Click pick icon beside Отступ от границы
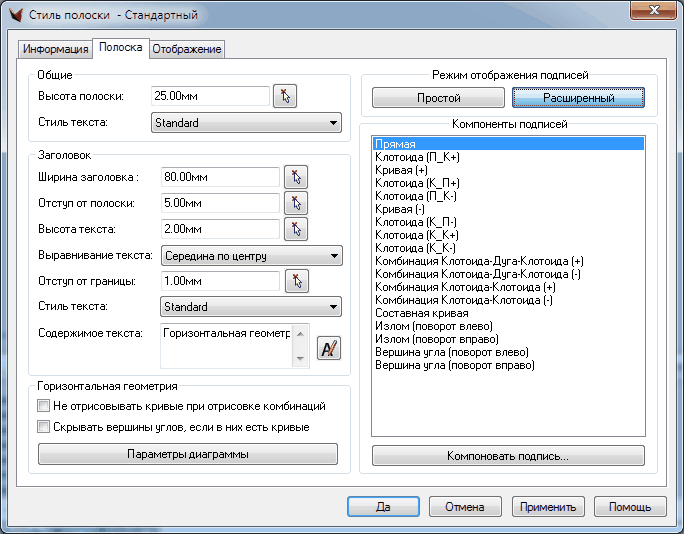Screen dimensions: 684x534 [x=295, y=281]
